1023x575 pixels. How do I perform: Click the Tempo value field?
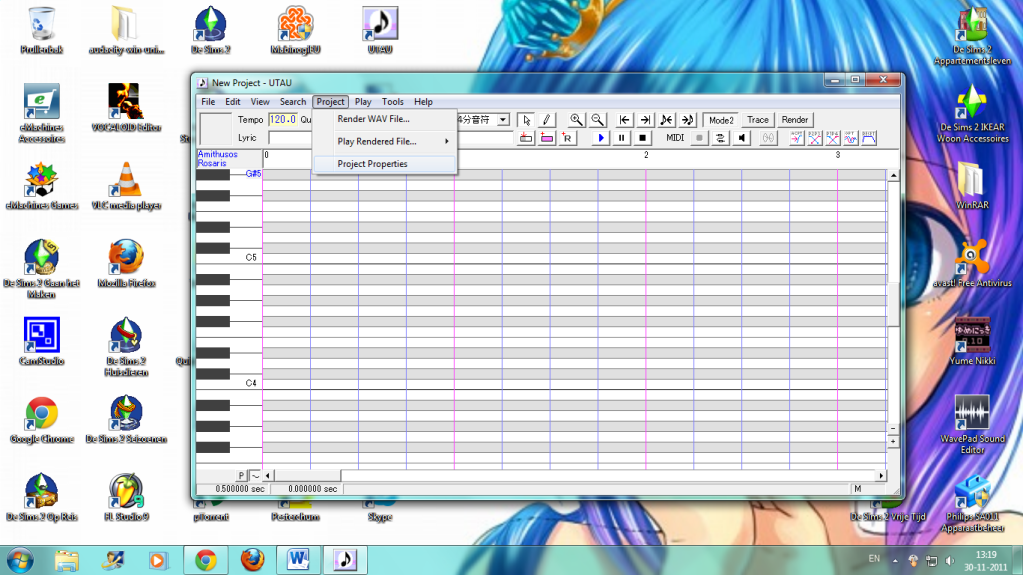[x=283, y=120]
